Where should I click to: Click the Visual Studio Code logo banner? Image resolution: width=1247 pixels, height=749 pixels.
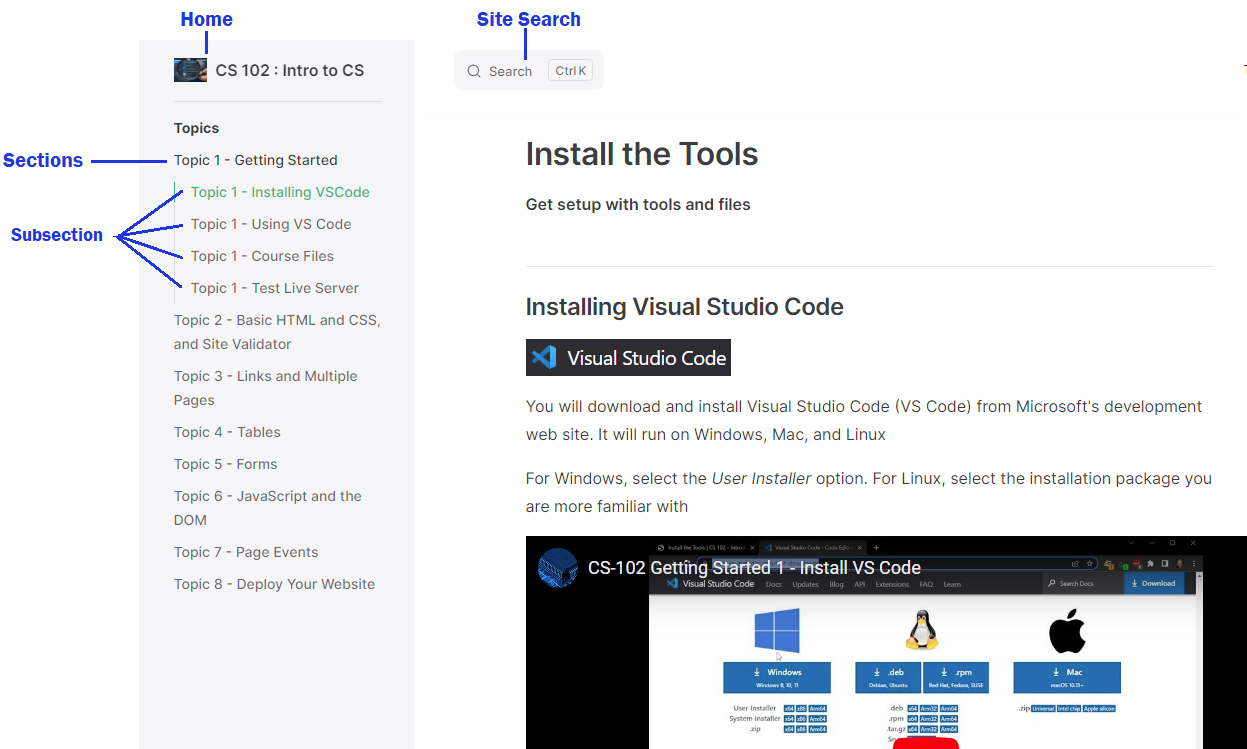(x=628, y=357)
